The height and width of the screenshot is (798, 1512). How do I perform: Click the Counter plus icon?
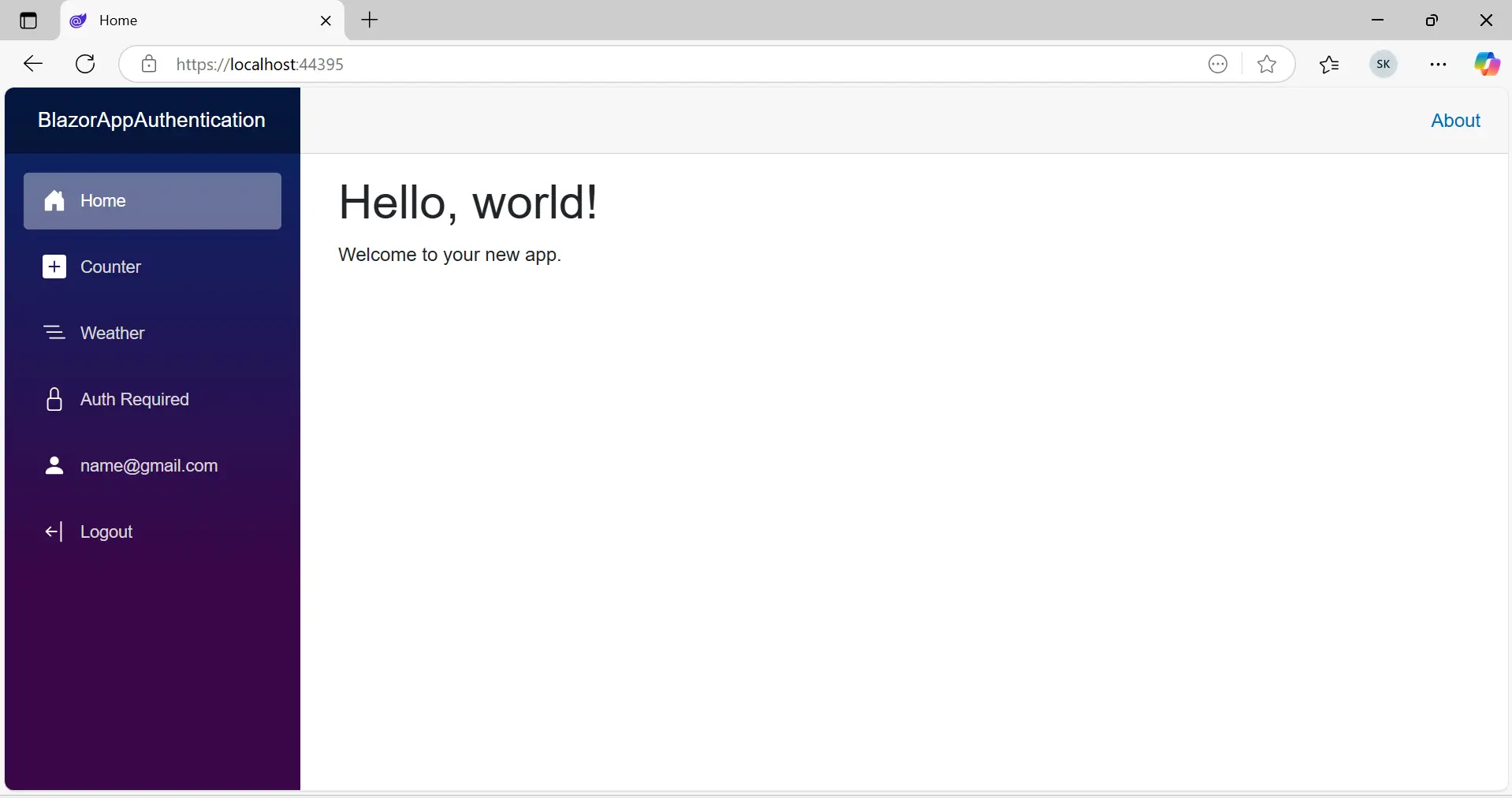coord(54,267)
